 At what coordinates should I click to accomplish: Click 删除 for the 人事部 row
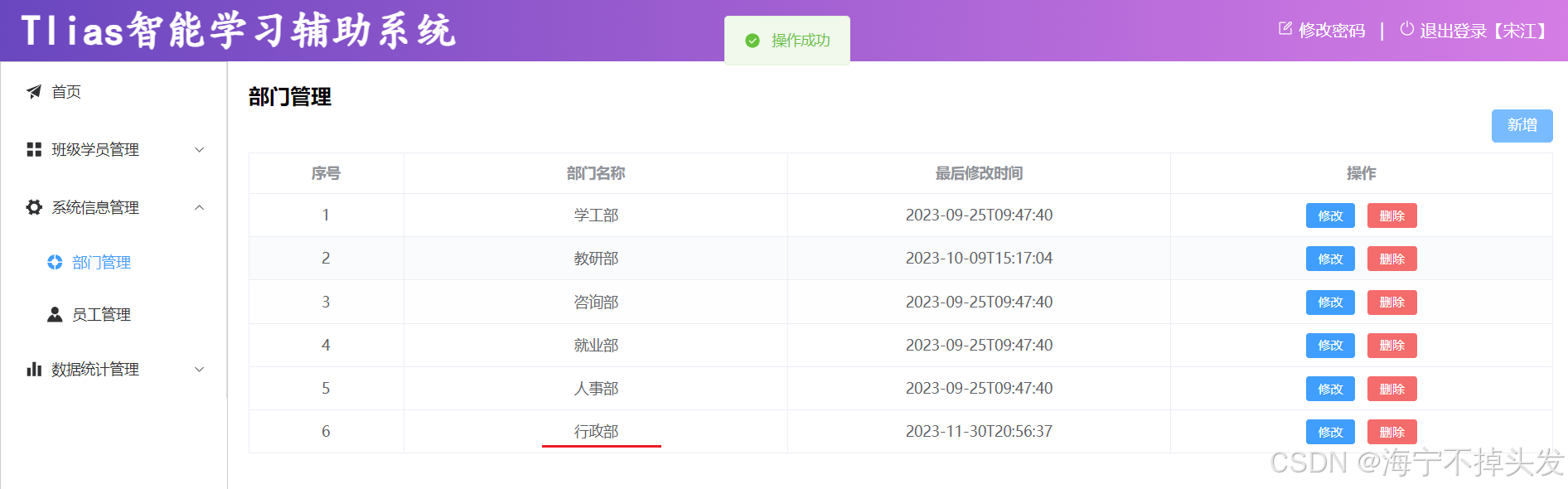click(1391, 389)
